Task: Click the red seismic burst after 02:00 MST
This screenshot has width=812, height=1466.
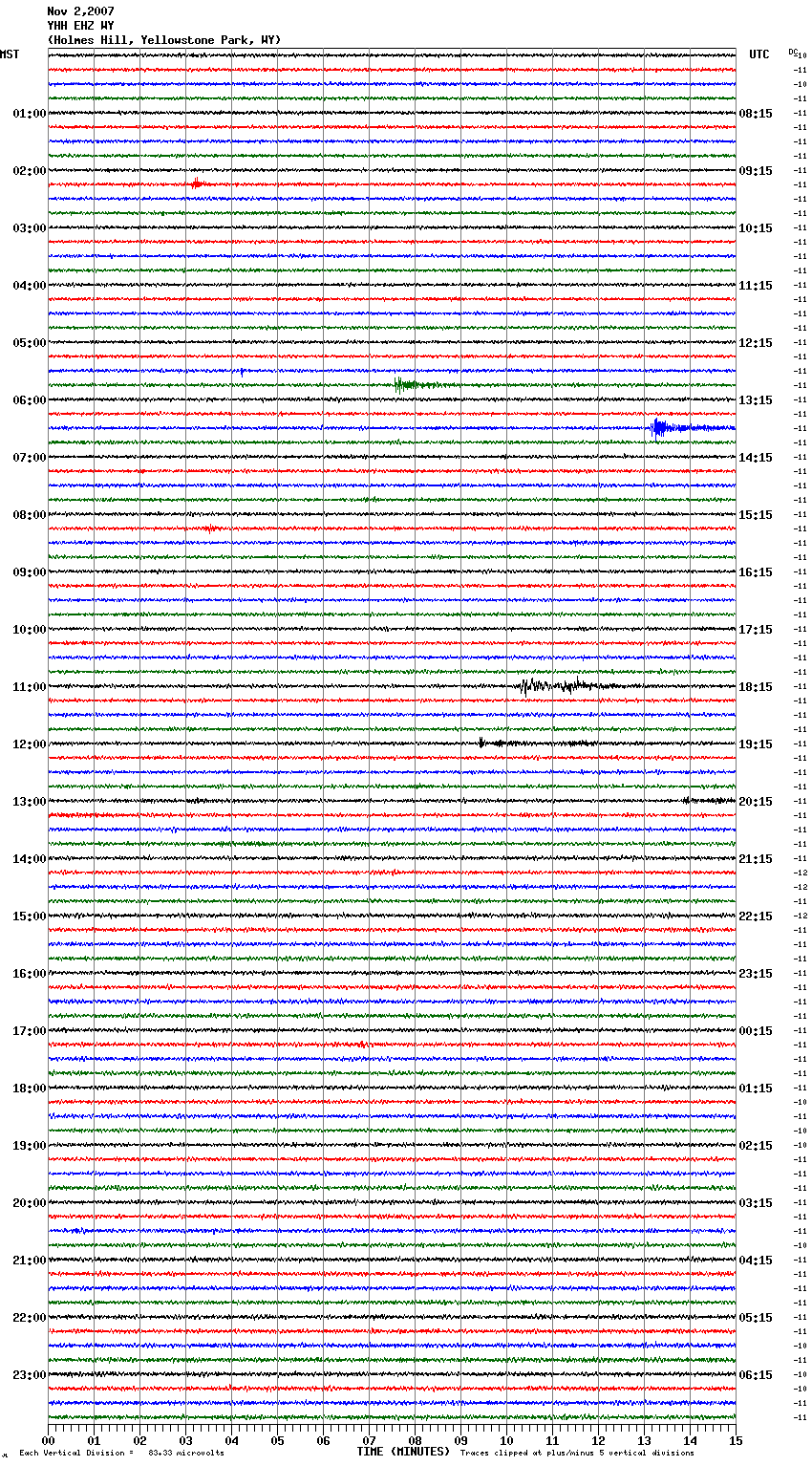Action: click(197, 183)
